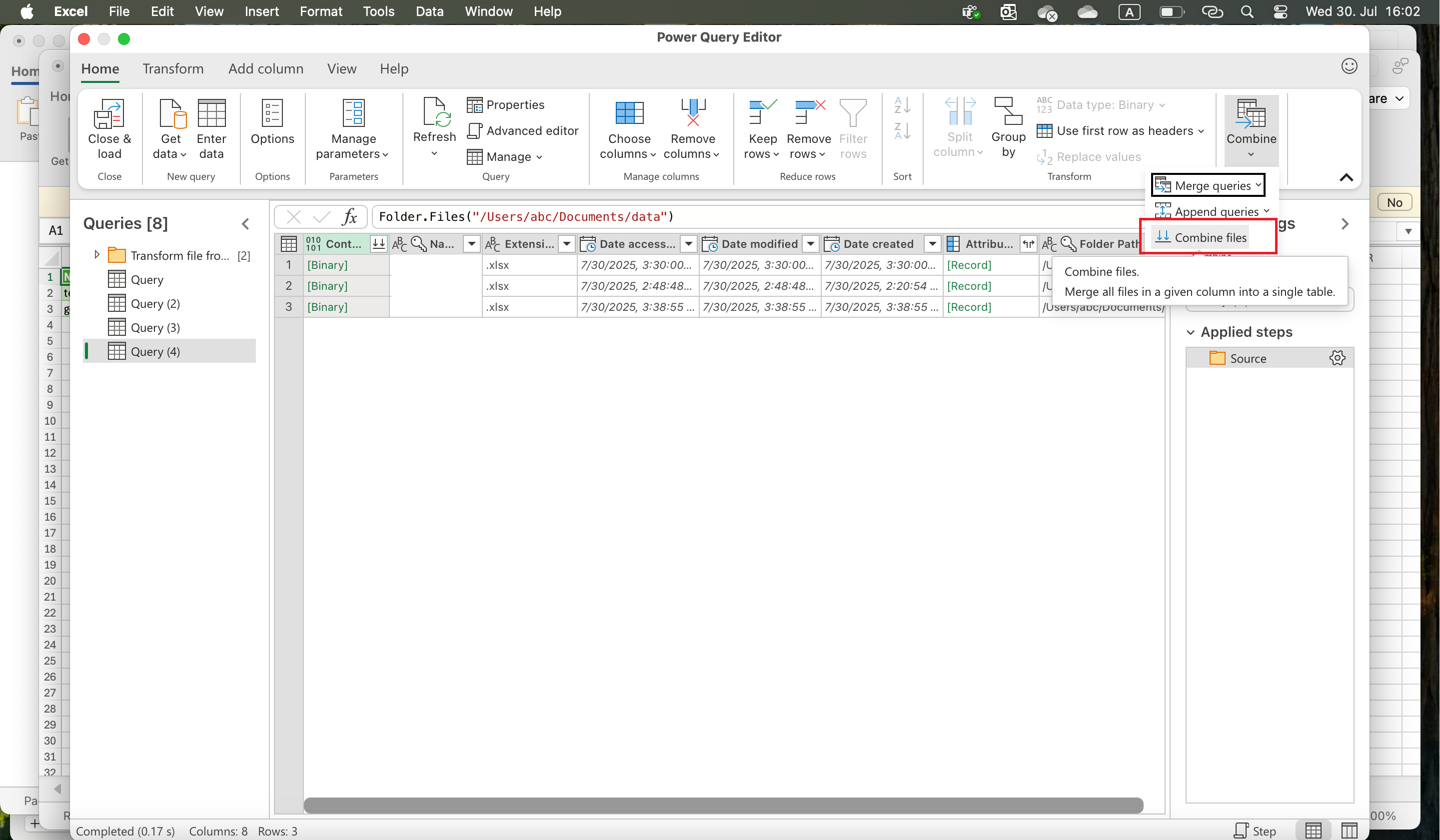Viewport: 1440px width, 840px height.
Task: Click the Remove rows icon
Action: click(810, 112)
